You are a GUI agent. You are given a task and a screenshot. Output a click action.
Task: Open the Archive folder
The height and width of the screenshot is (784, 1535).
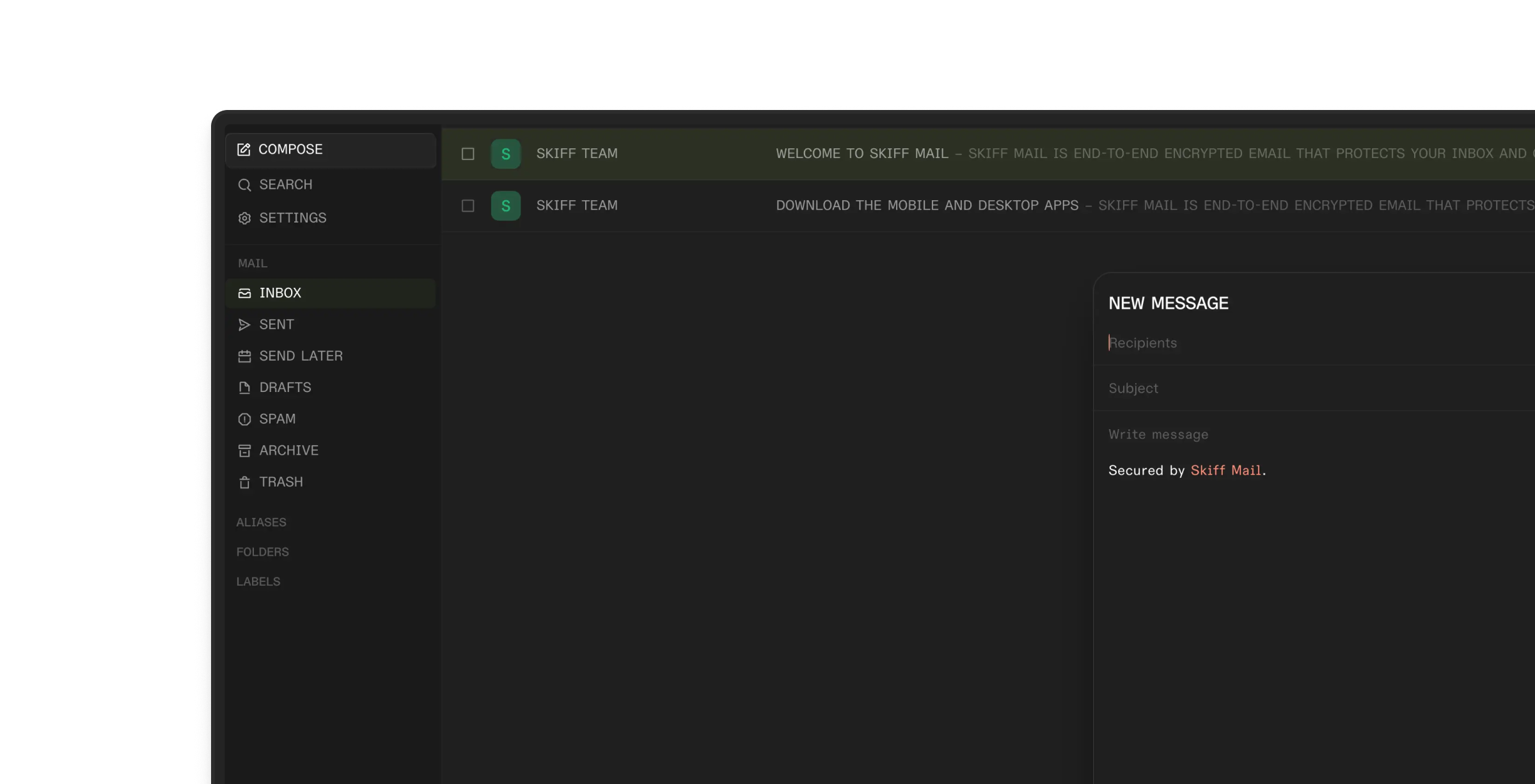pyautogui.click(x=331, y=451)
